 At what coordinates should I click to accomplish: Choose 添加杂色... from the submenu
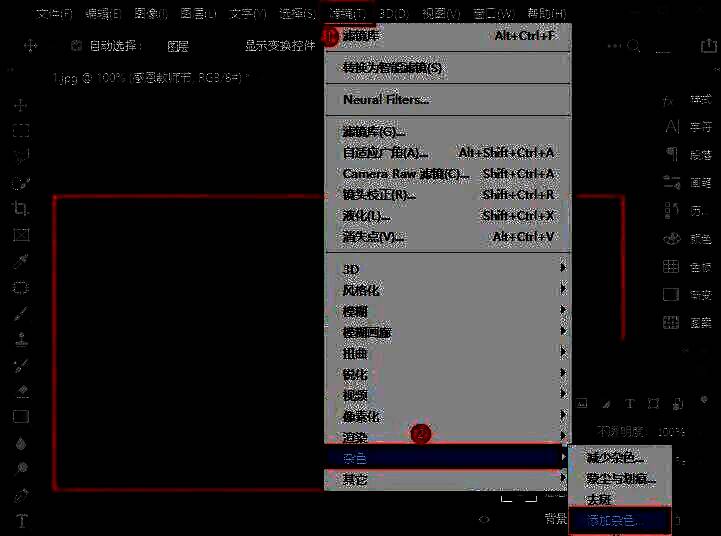[x=620, y=520]
